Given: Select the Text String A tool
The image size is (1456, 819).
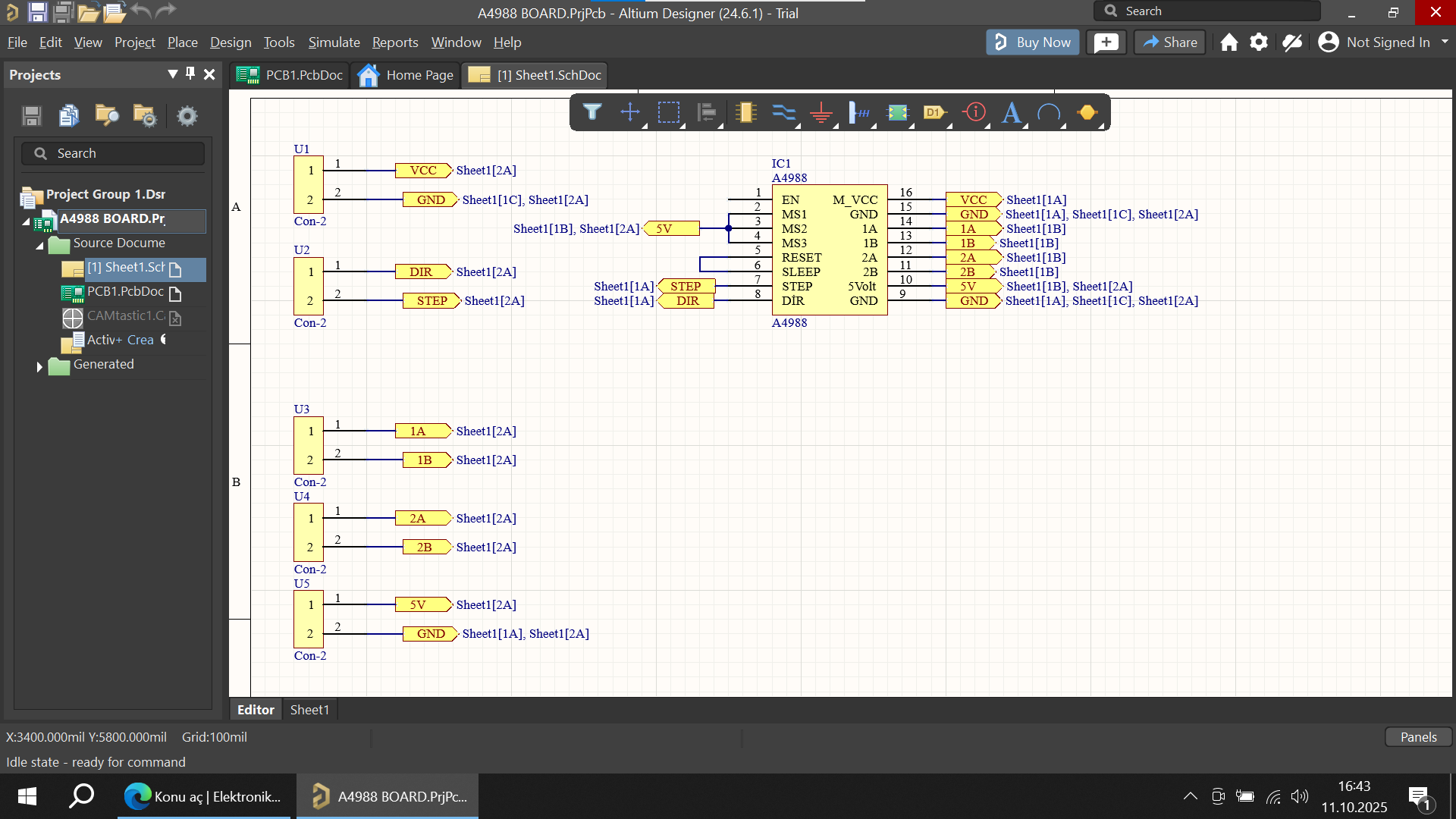Looking at the screenshot, I should 1011,113.
